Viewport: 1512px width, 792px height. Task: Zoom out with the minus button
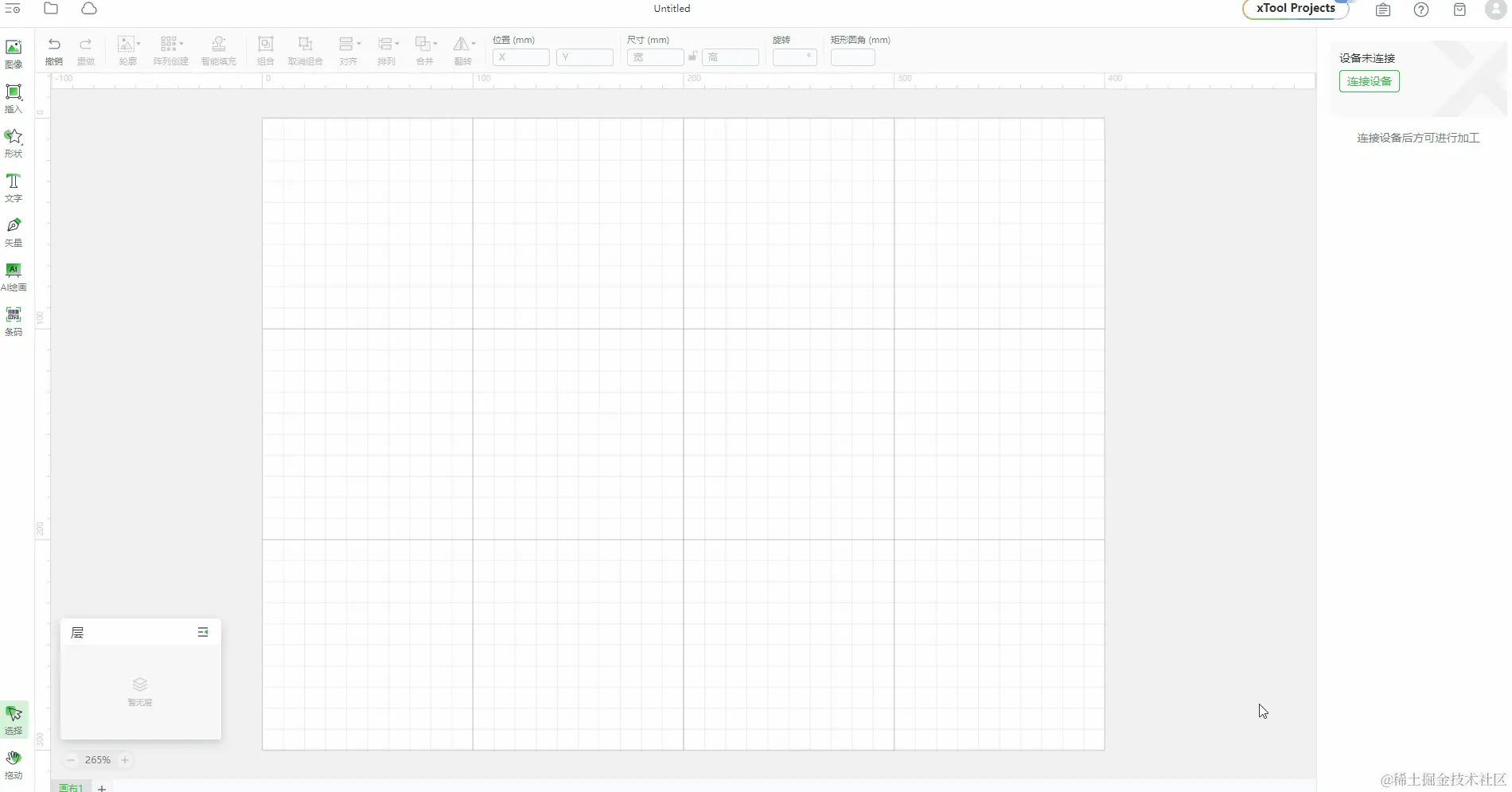71,760
